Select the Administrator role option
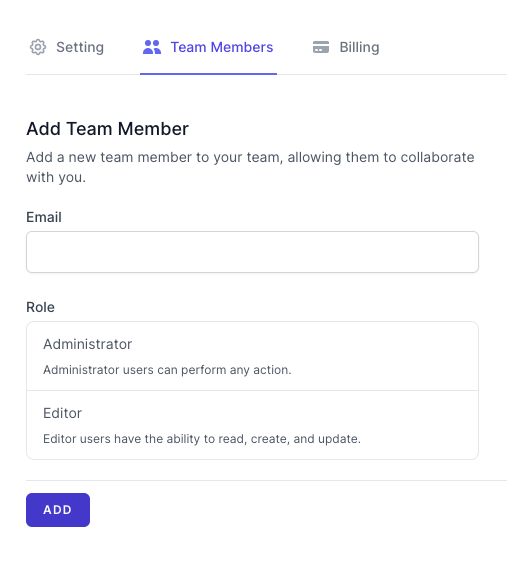The width and height of the screenshot is (507, 576). (x=252, y=356)
